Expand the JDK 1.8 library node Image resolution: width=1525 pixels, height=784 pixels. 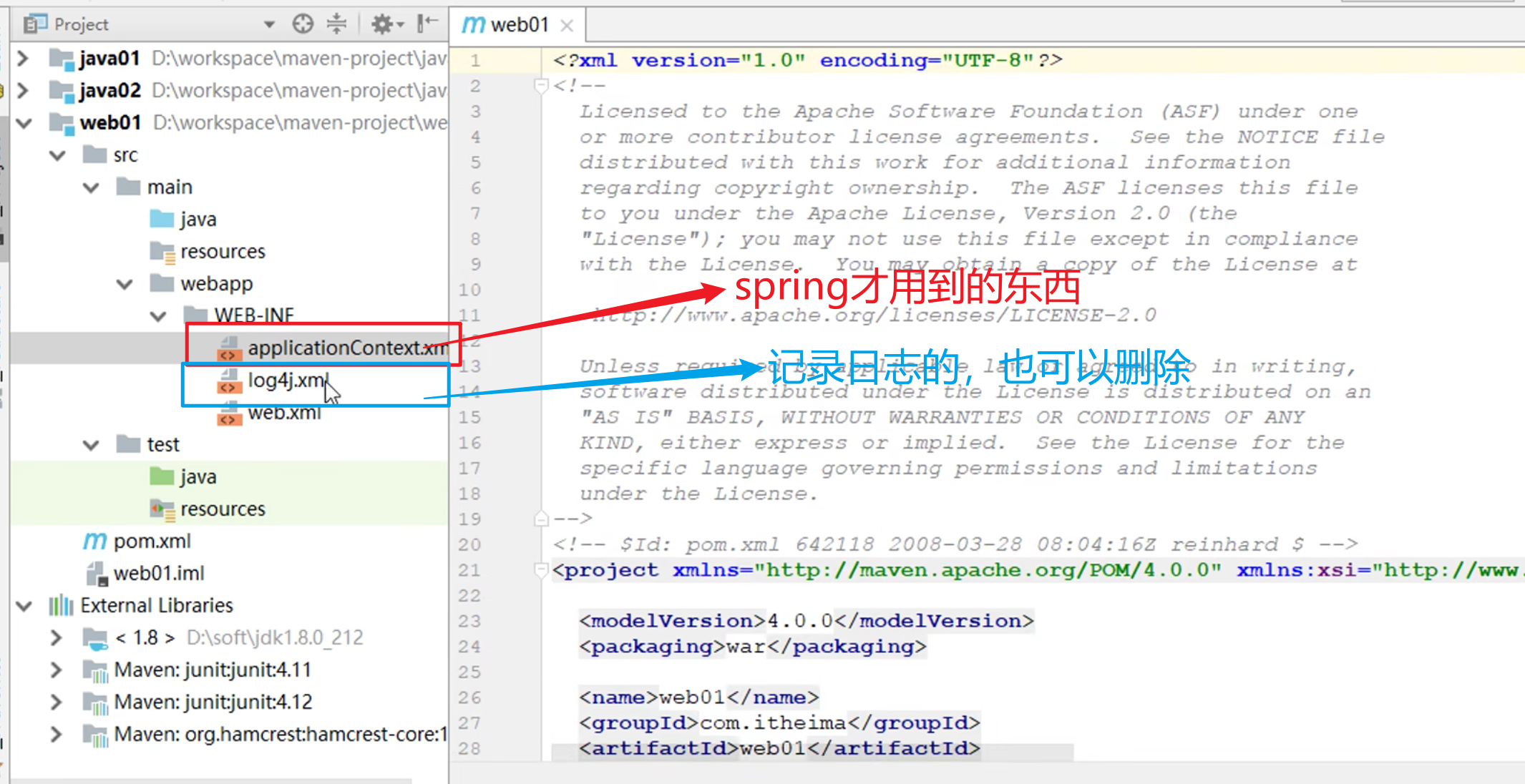tap(56, 637)
